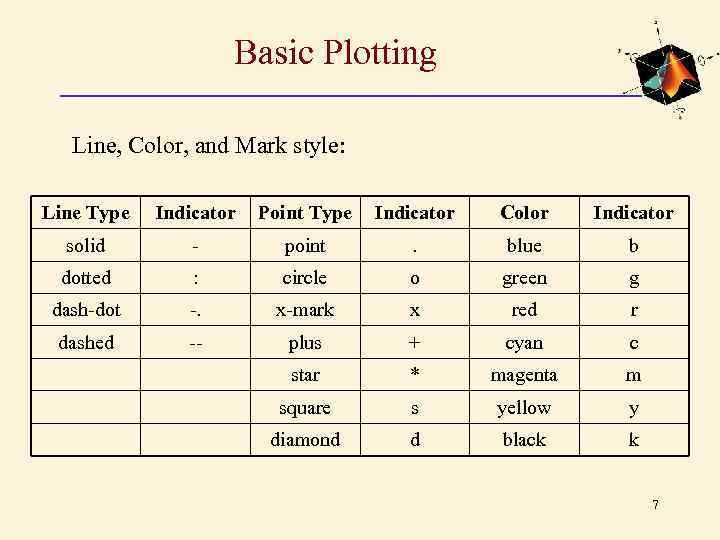Select the "star" point type cell
Screen dimensions: 720x540
pos(305,375)
